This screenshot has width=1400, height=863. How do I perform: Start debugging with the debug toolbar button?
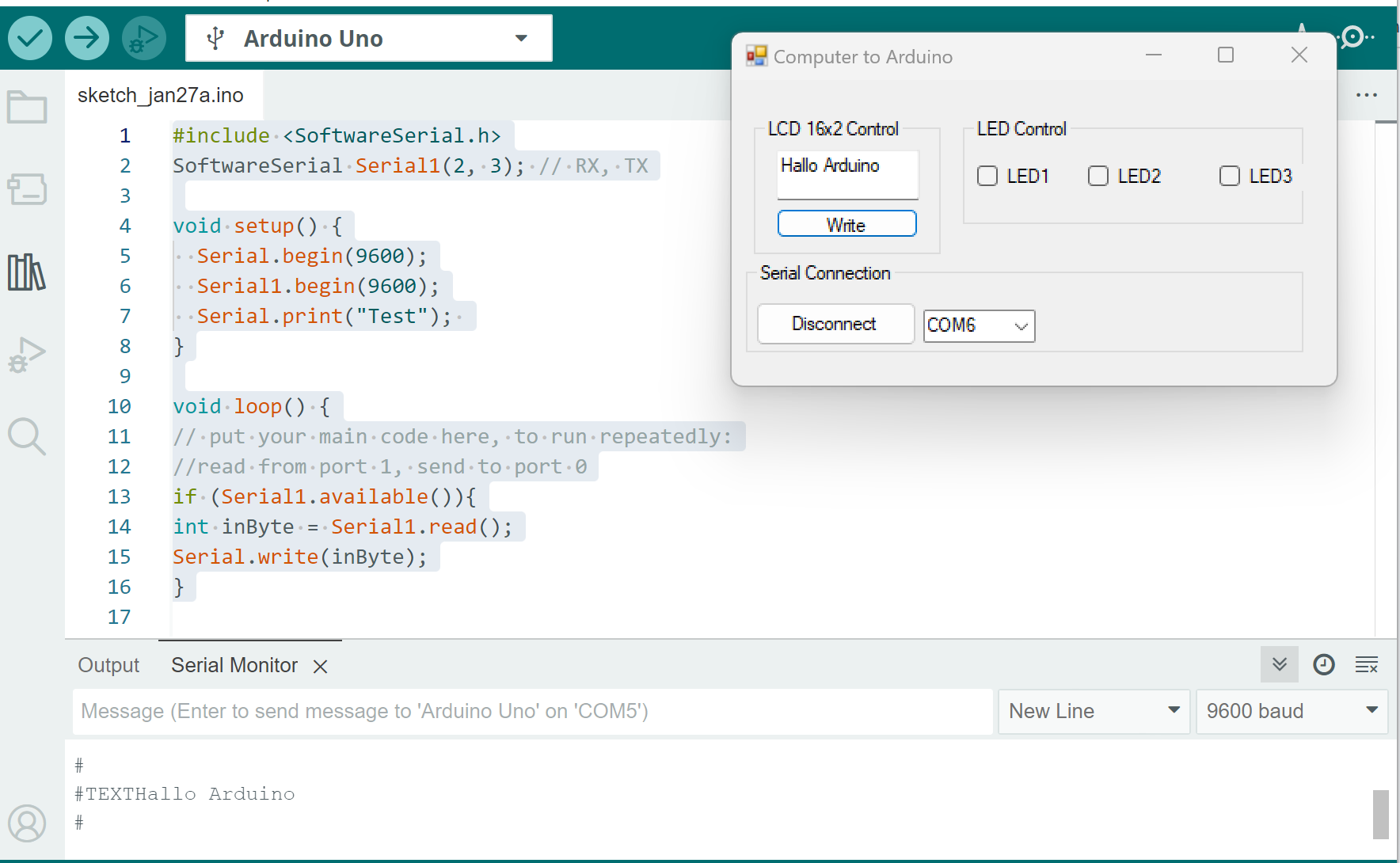[x=143, y=38]
